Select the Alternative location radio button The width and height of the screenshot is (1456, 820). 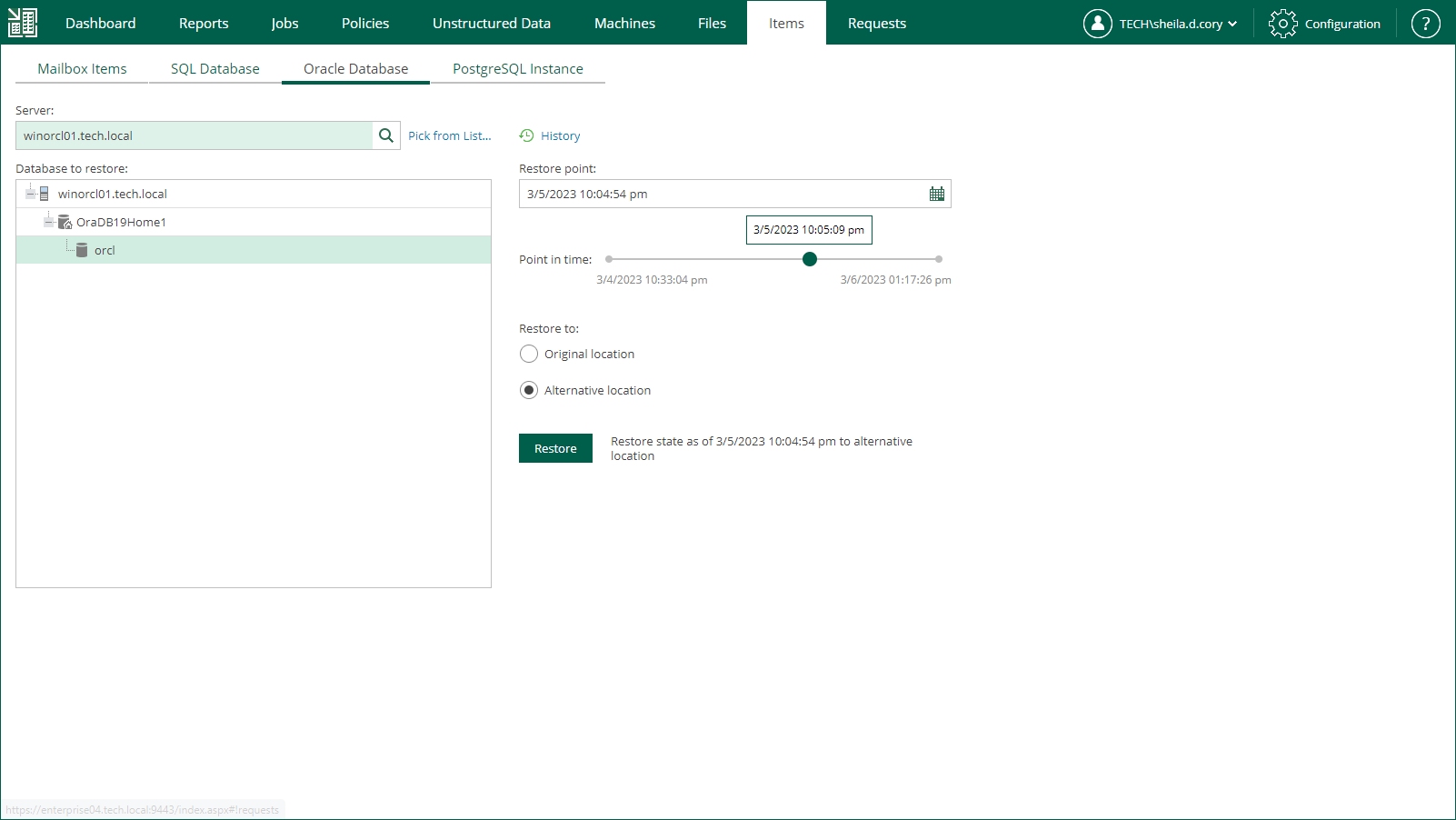point(529,389)
